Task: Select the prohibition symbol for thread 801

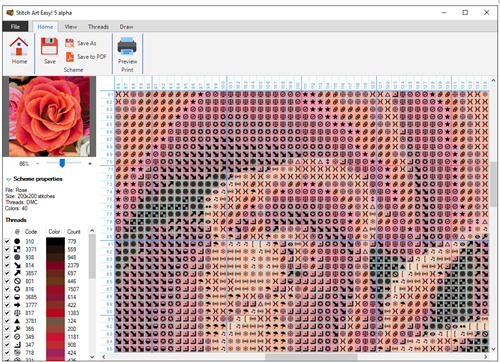Action: [x=17, y=281]
